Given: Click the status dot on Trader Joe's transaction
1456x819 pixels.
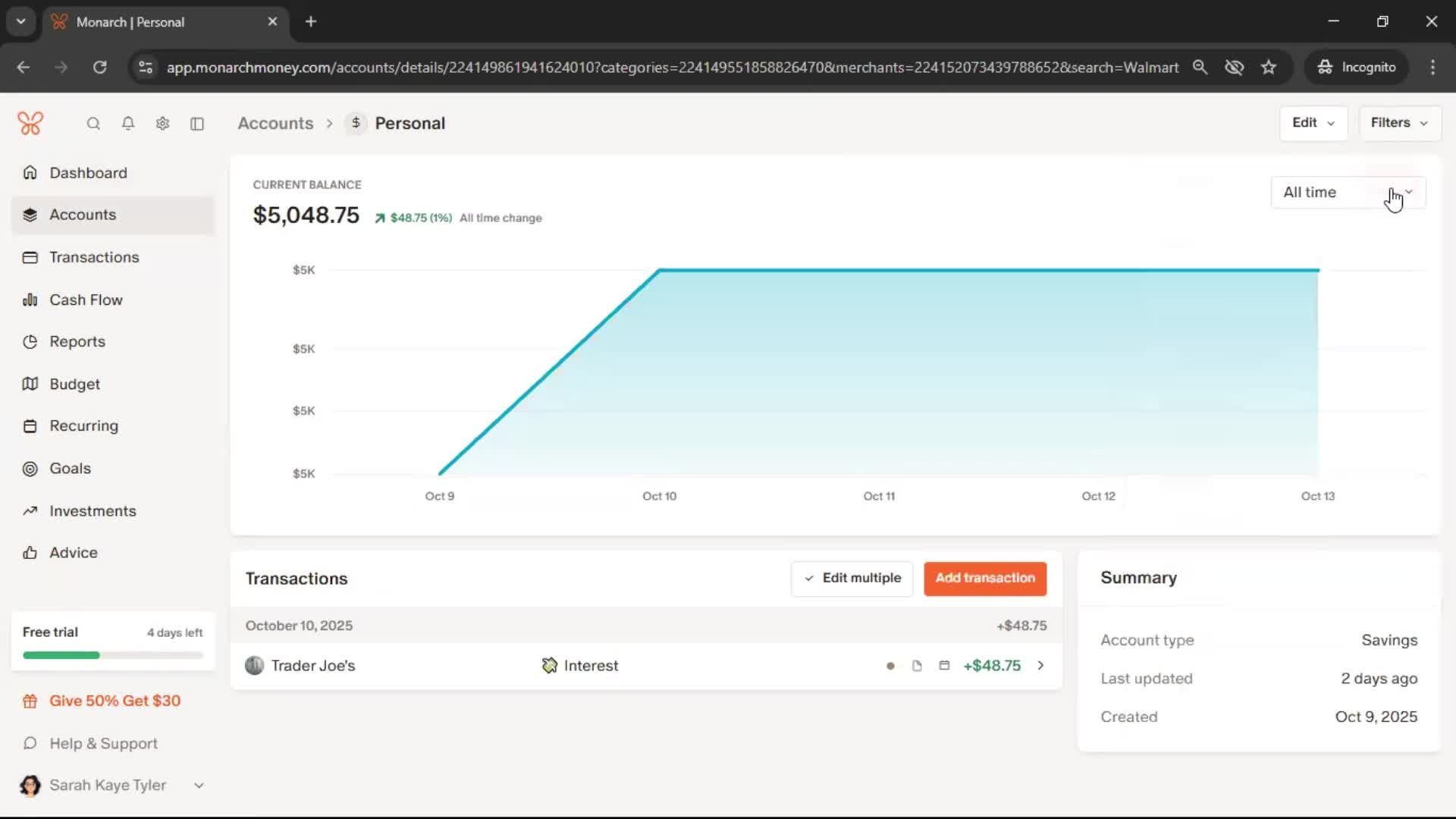Looking at the screenshot, I should (x=890, y=666).
